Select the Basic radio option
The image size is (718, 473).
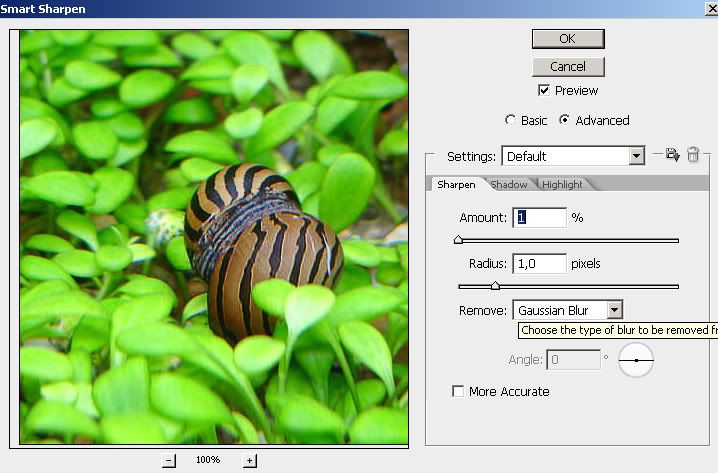[x=512, y=120]
